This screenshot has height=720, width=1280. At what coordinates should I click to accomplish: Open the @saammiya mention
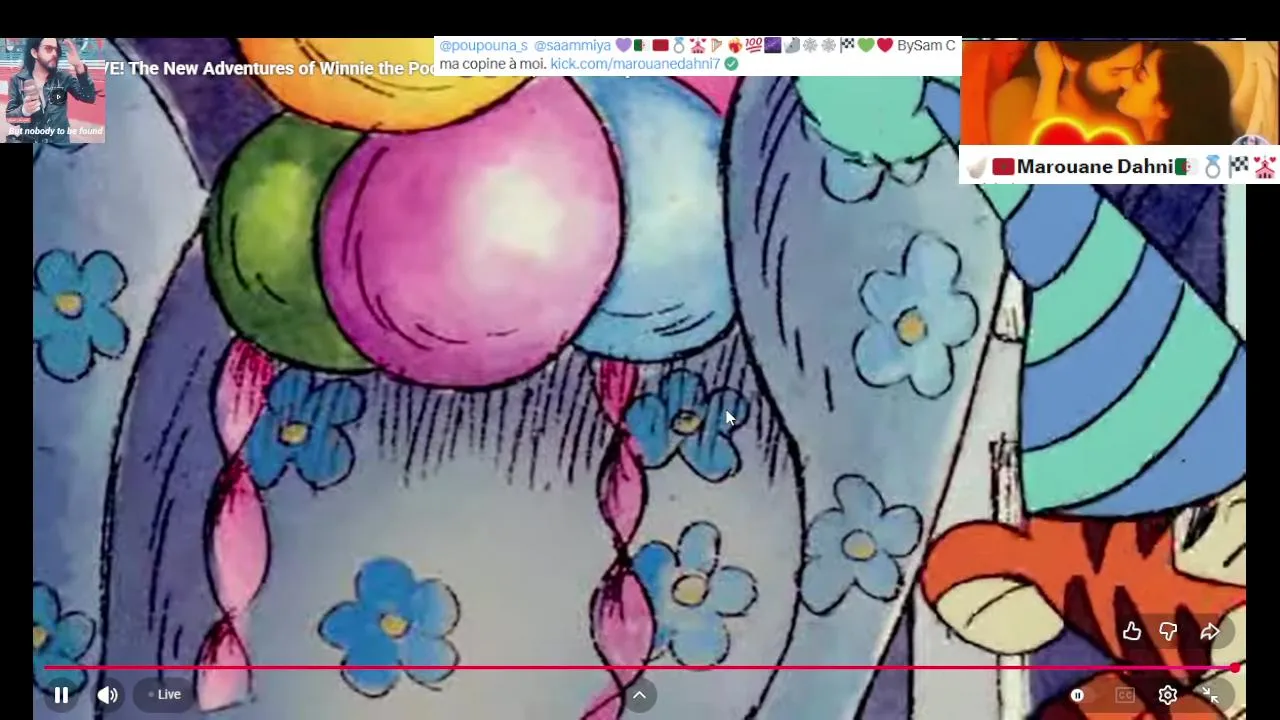pyautogui.click(x=572, y=45)
